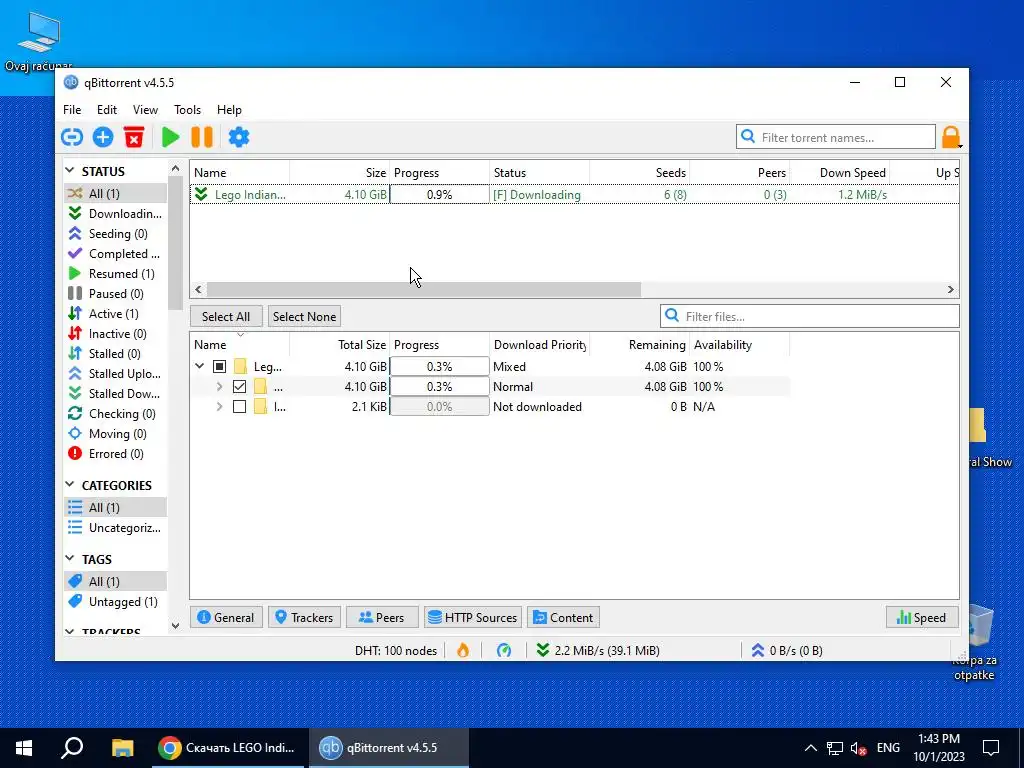Uncheck the 4.10 GiB subfolder checkbox
Screen dimensions: 1024x768
pos(240,387)
